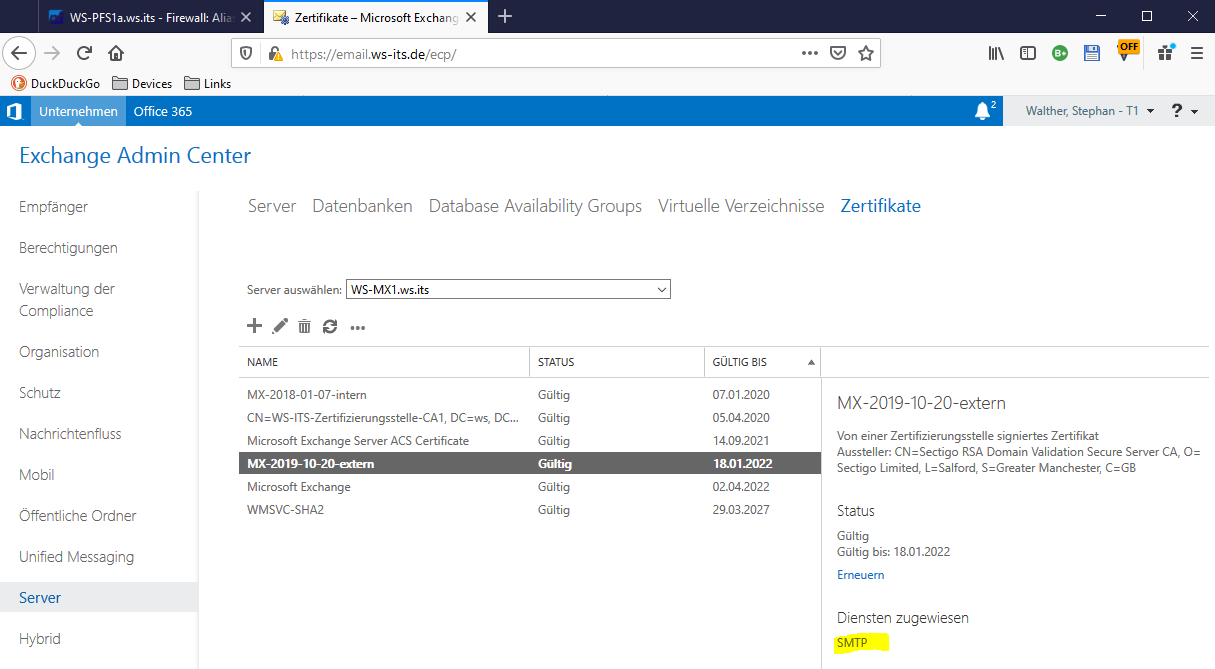Open Empfänger in the left navigation
The image size is (1215, 669).
click(54, 207)
